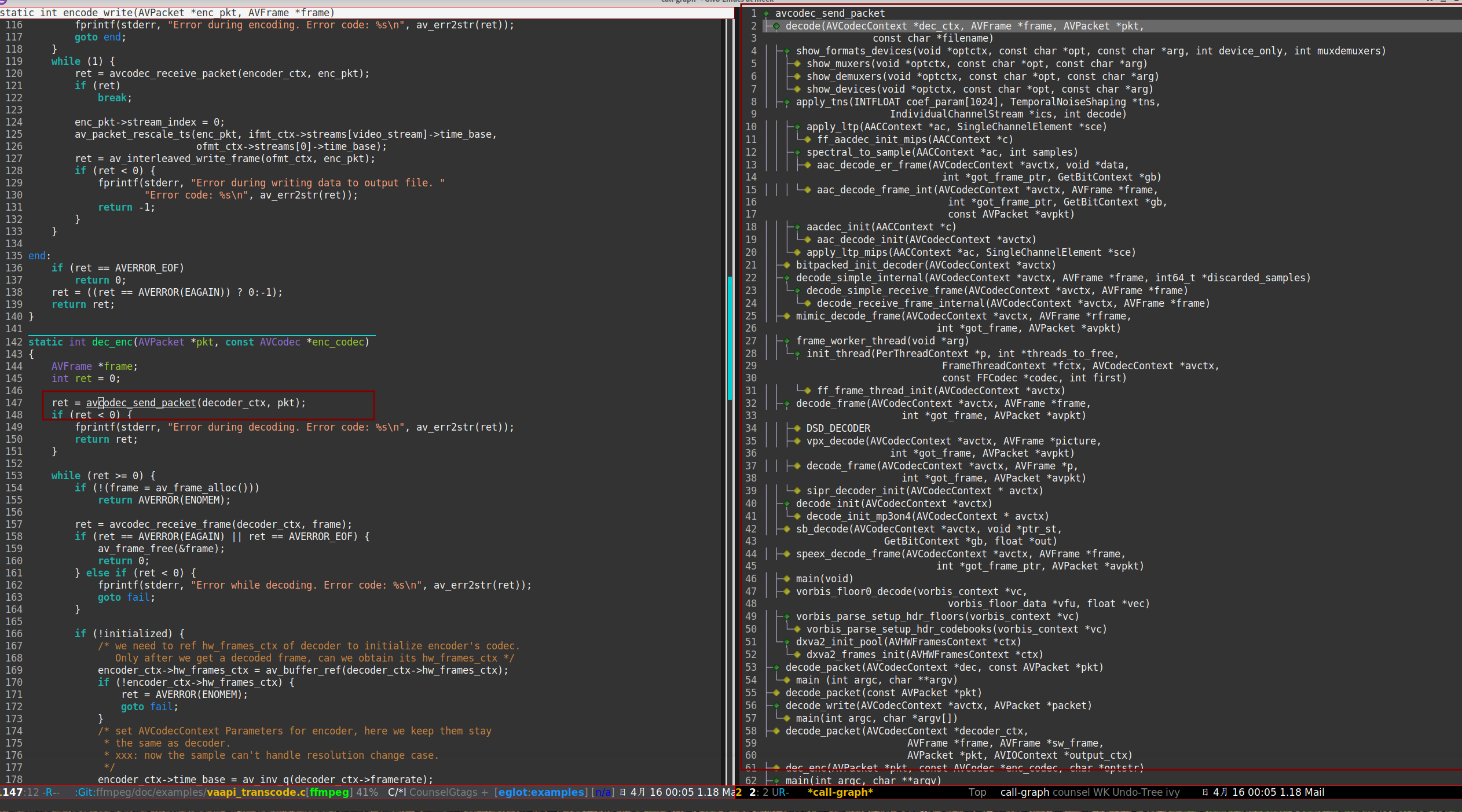
Task: Click the diamond icon beside sb_decode
Action: (x=786, y=528)
